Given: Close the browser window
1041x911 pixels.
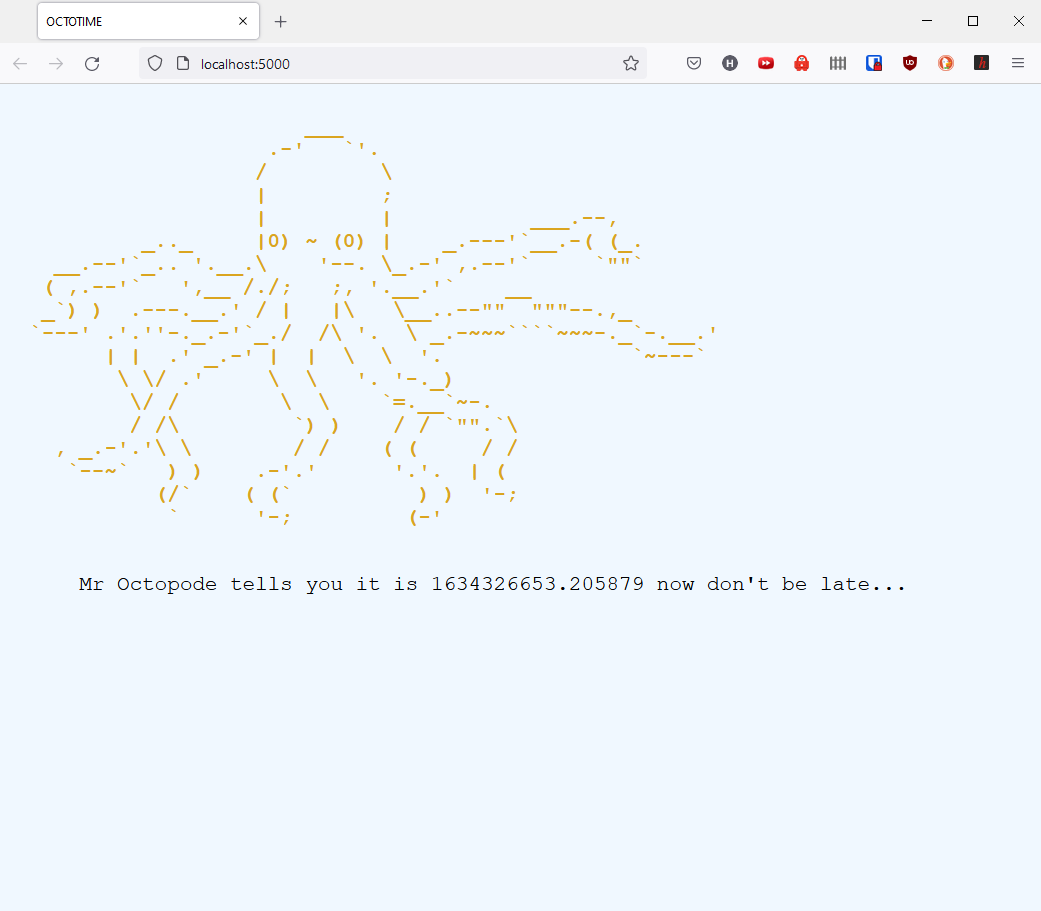Looking at the screenshot, I should pos(1018,21).
